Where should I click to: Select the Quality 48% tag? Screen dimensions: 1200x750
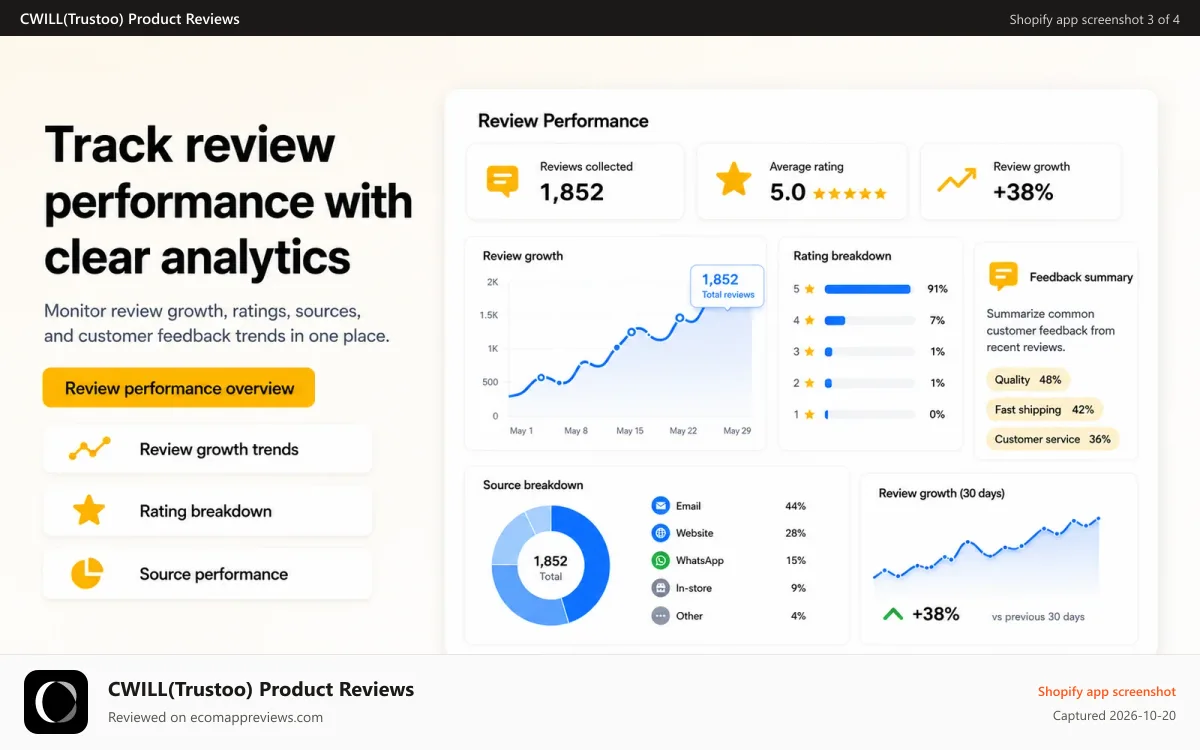click(x=1028, y=380)
